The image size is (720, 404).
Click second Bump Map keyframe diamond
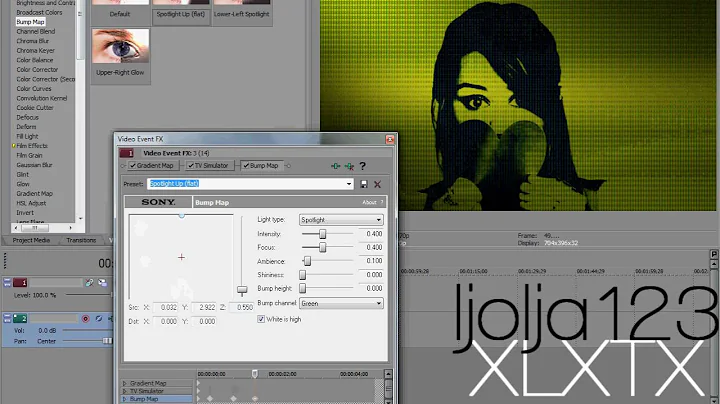coord(233,398)
